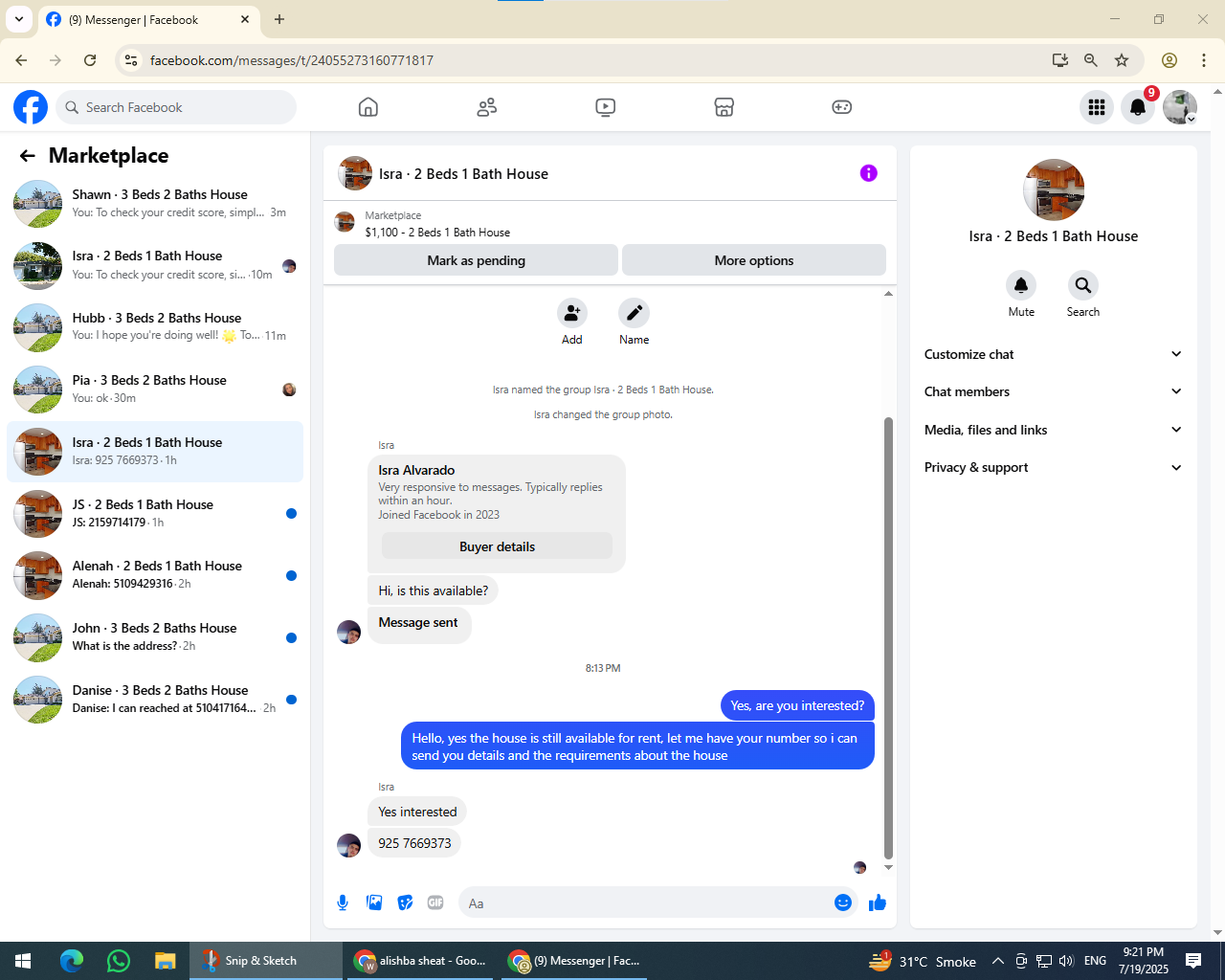Expand Media, files and links section
The width and height of the screenshot is (1225, 980).
(1054, 430)
